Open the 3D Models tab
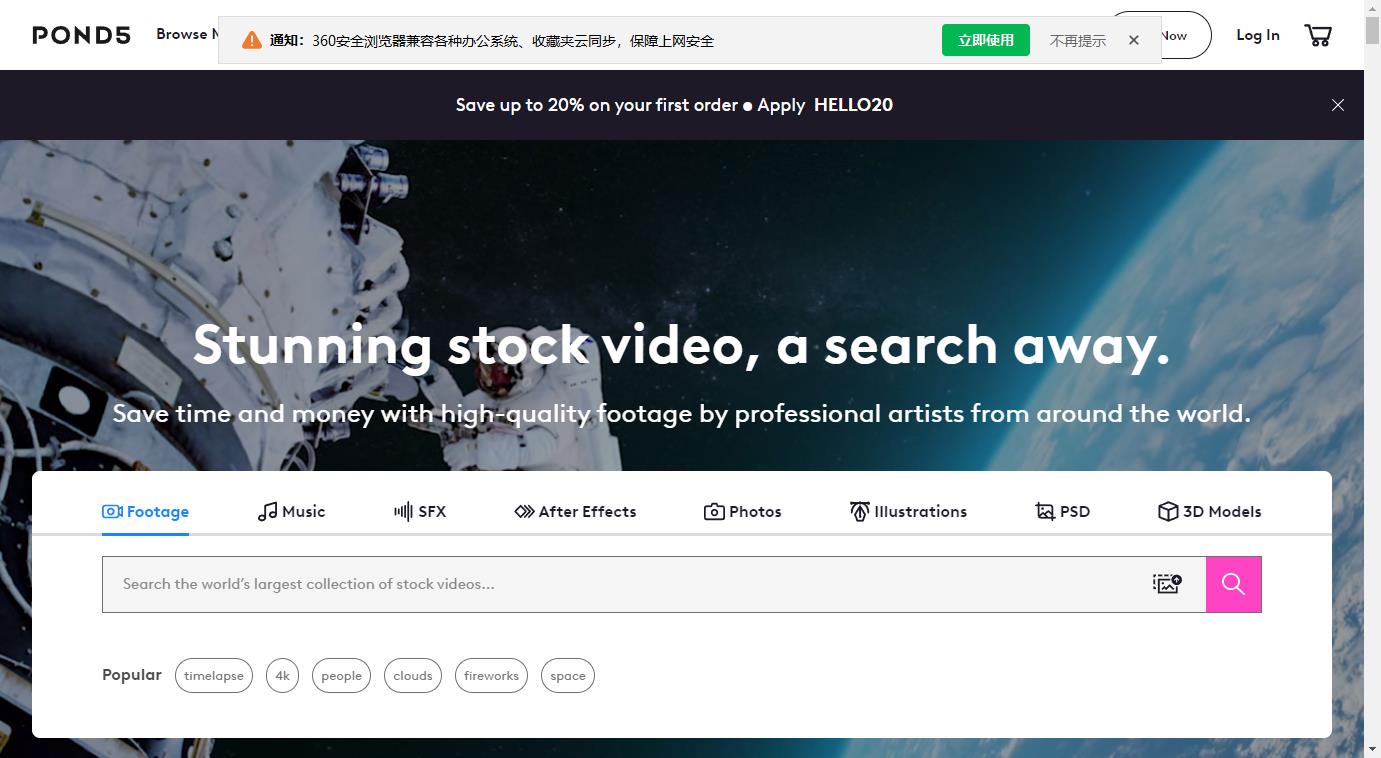The height and width of the screenshot is (758, 1381). pyautogui.click(x=1210, y=512)
